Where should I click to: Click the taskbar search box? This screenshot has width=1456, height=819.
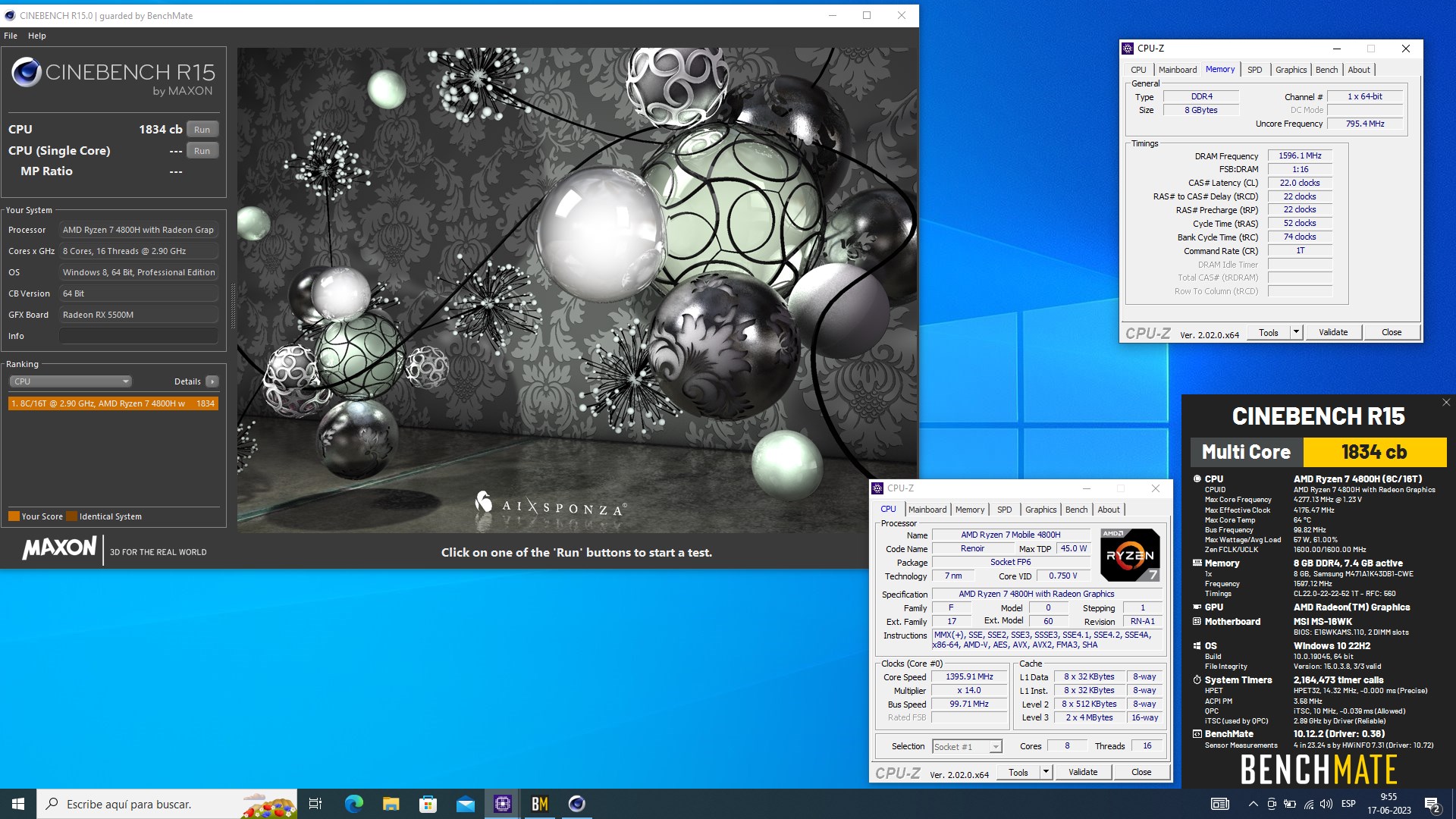coord(167,804)
